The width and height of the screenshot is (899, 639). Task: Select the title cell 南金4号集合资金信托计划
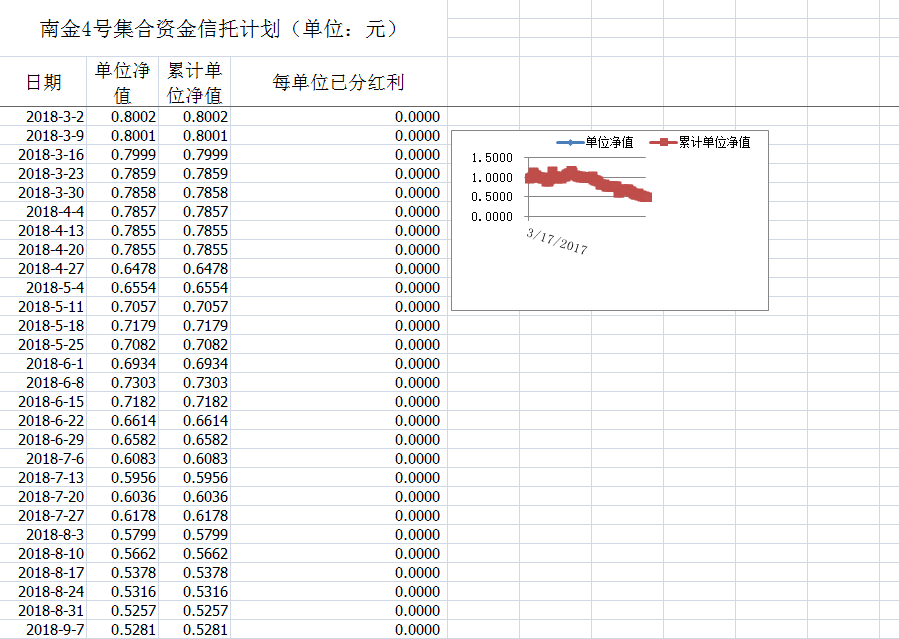point(224,28)
